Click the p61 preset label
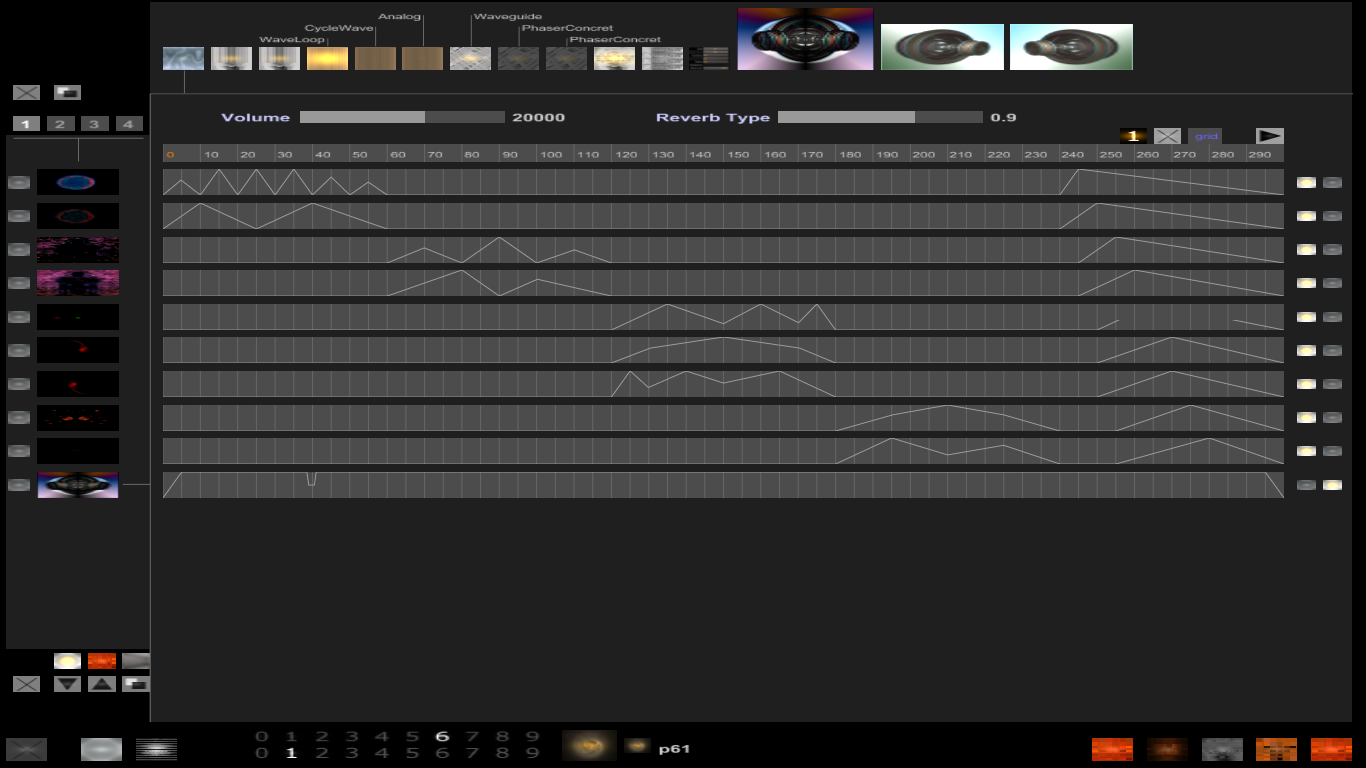 pyautogui.click(x=674, y=749)
